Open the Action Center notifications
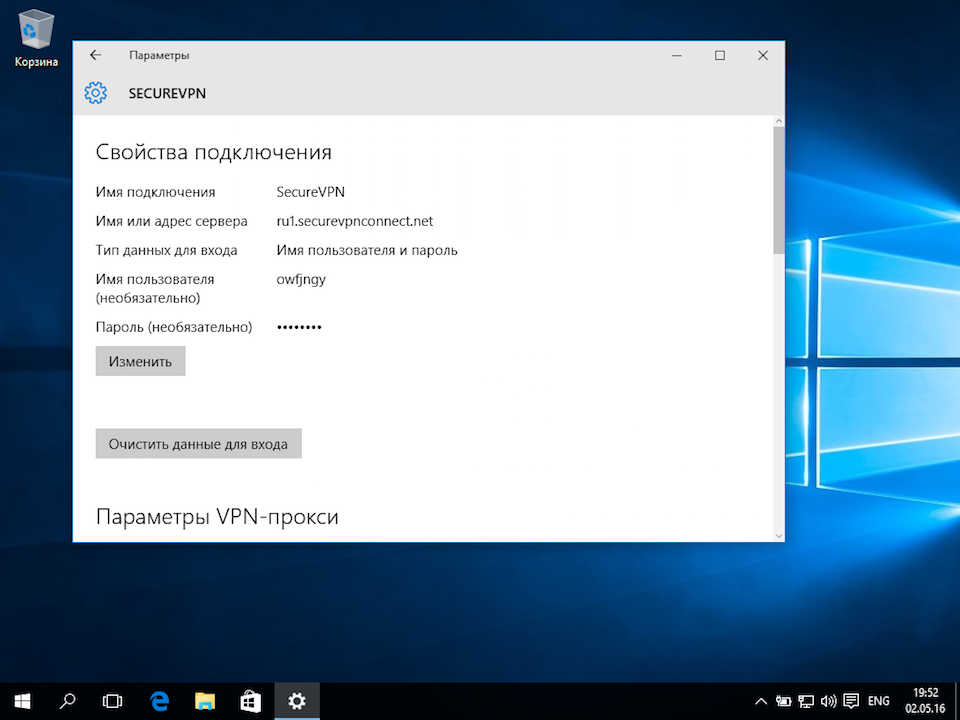Viewport: 960px width, 720px height. pos(851,701)
